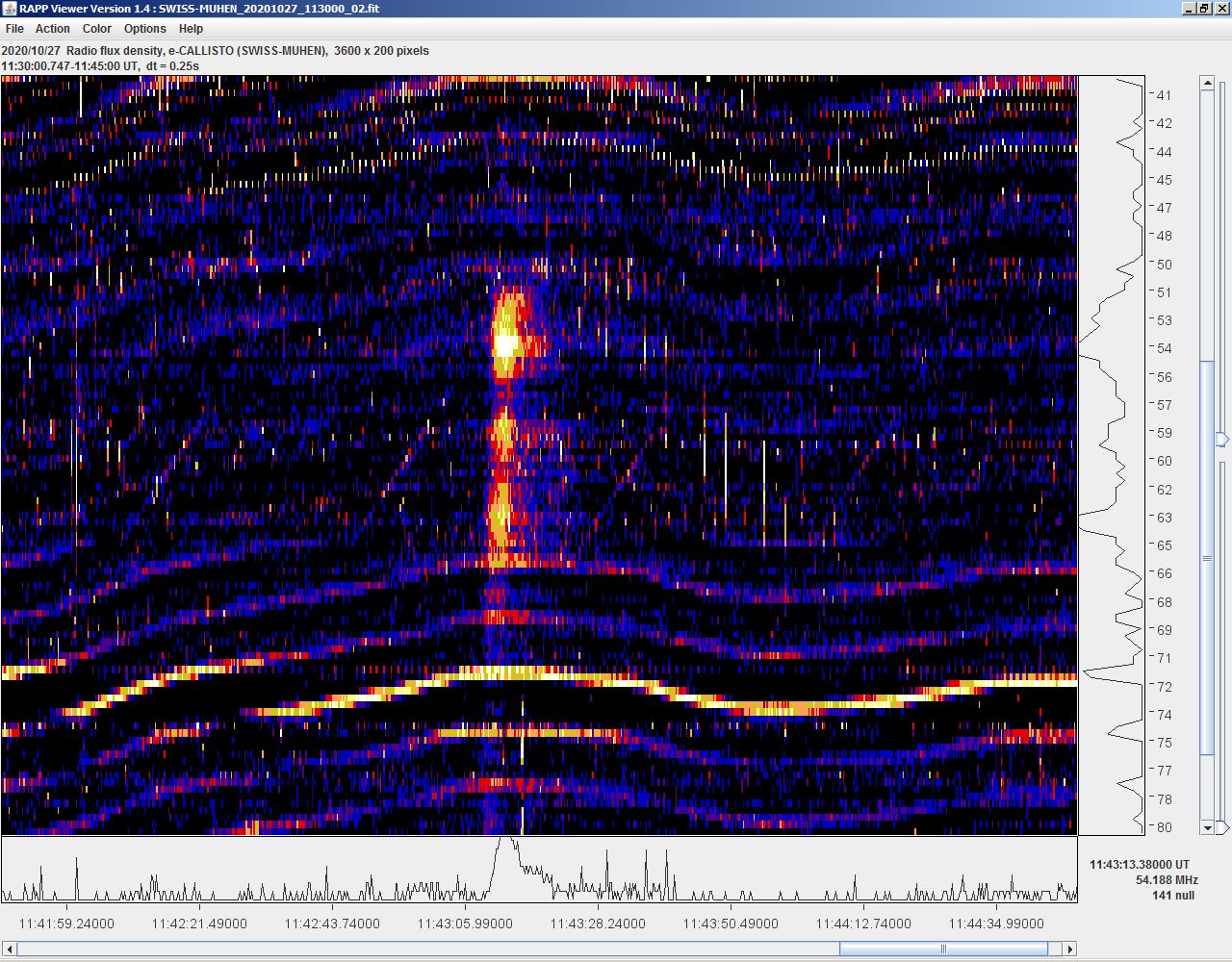Click time label 11:43:28.24000
Image resolution: width=1232 pixels, height=962 pixels.
coord(598,924)
